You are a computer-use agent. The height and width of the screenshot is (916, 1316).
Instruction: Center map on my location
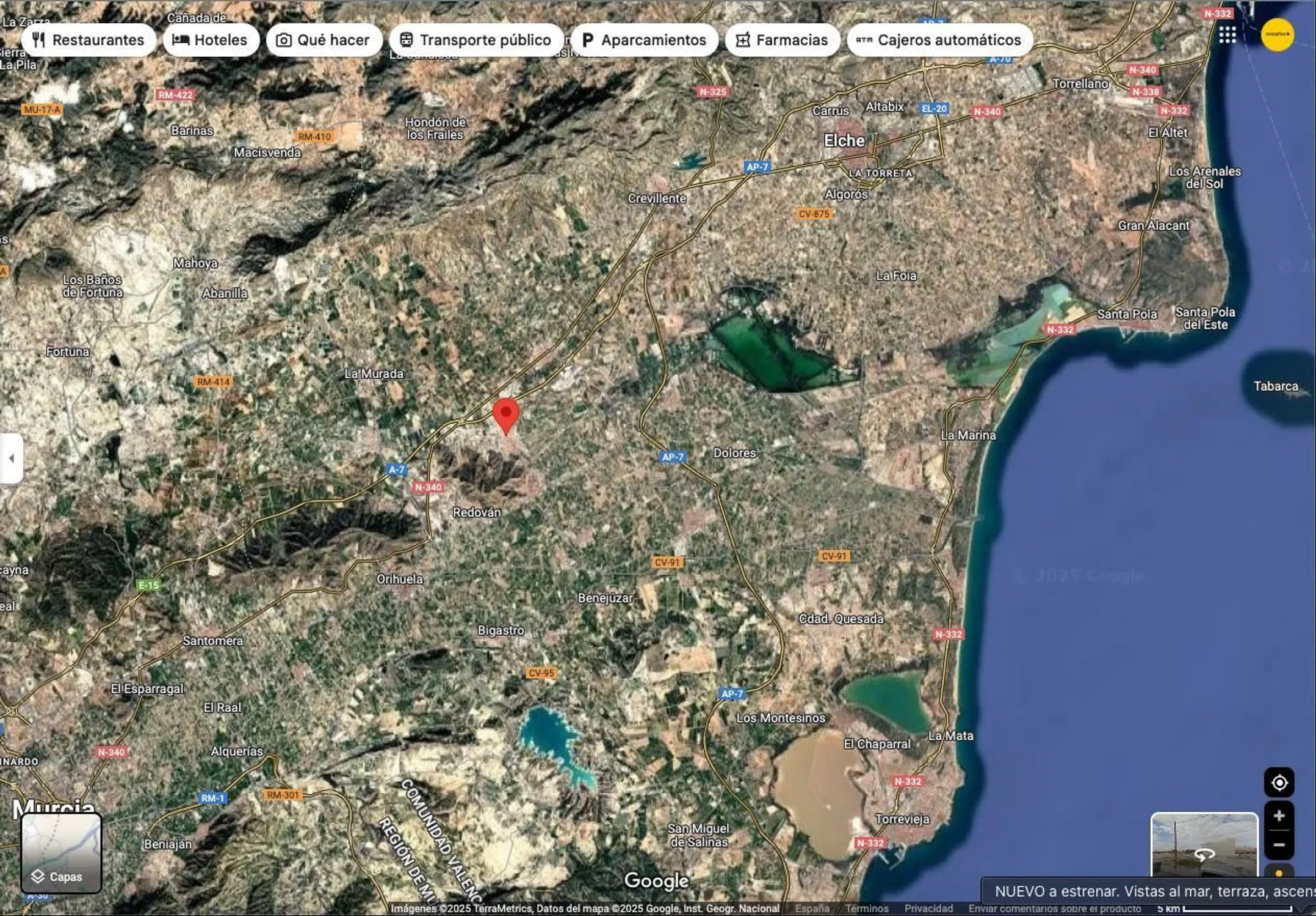pyautogui.click(x=1279, y=782)
